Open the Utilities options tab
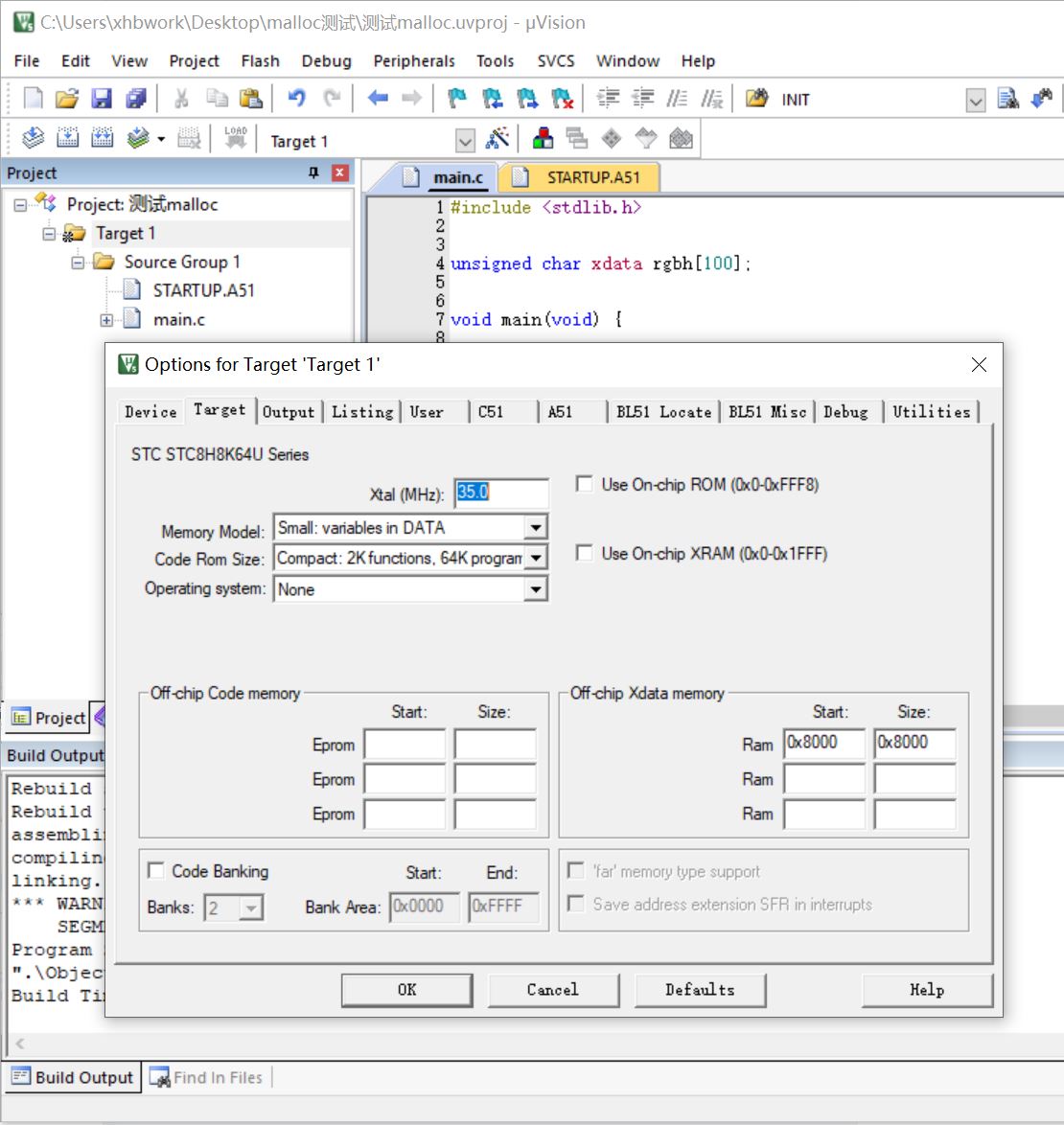This screenshot has height=1125, width=1064. (932, 412)
